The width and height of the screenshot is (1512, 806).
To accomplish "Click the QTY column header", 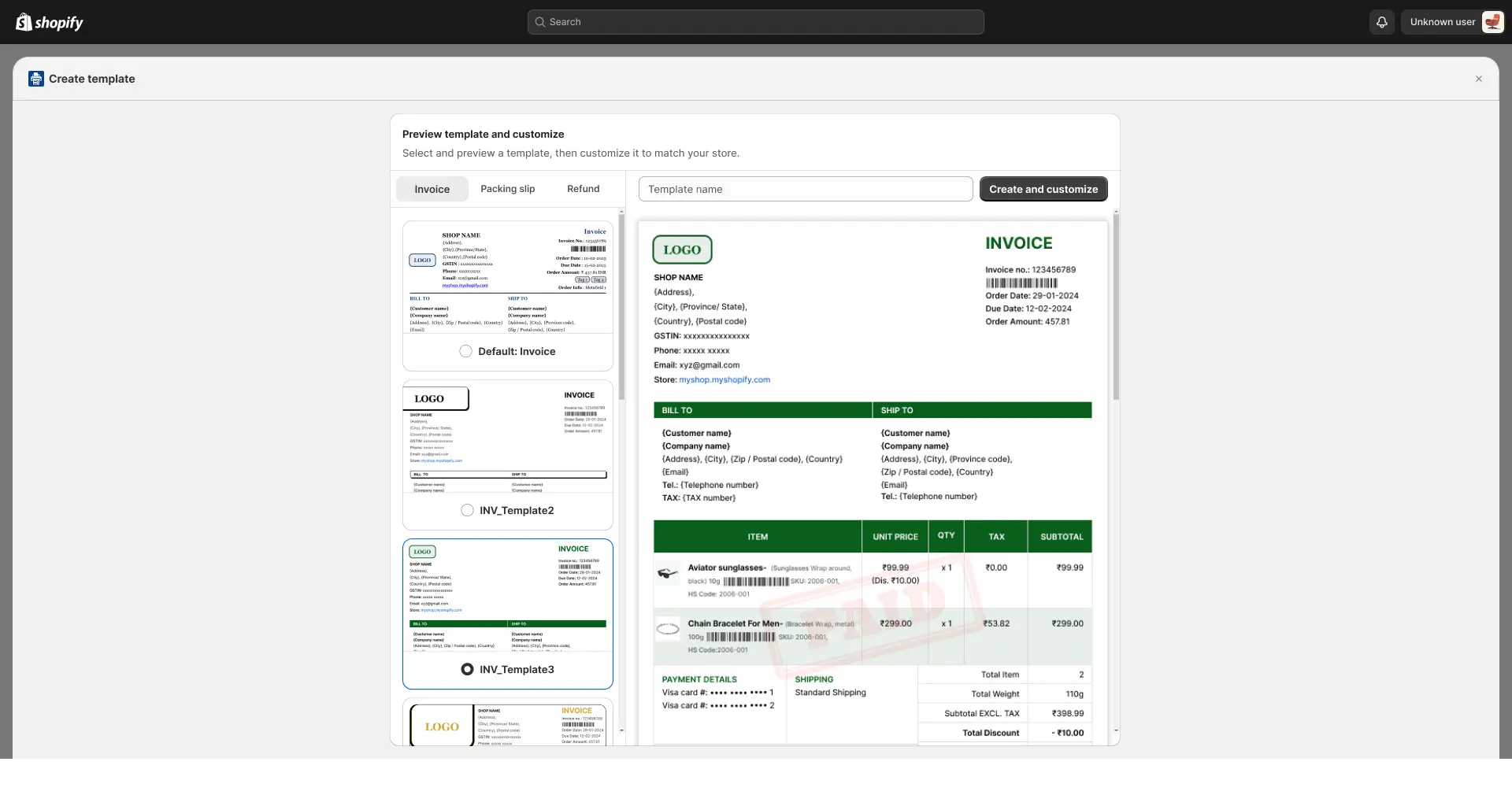I will click(947, 535).
